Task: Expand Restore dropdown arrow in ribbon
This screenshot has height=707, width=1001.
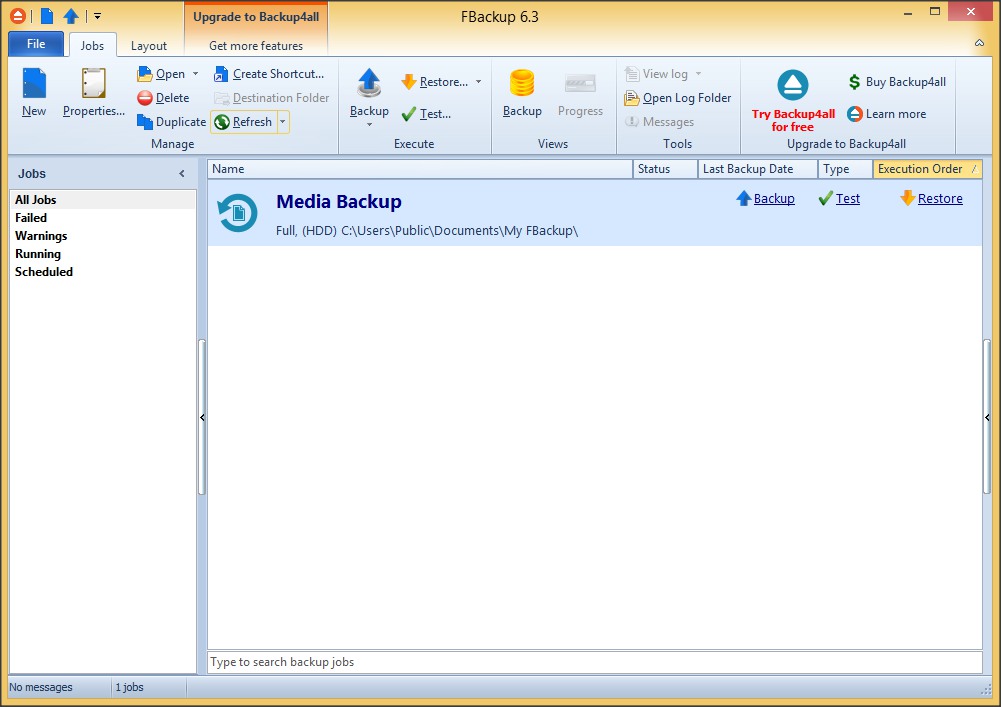Action: point(478,82)
